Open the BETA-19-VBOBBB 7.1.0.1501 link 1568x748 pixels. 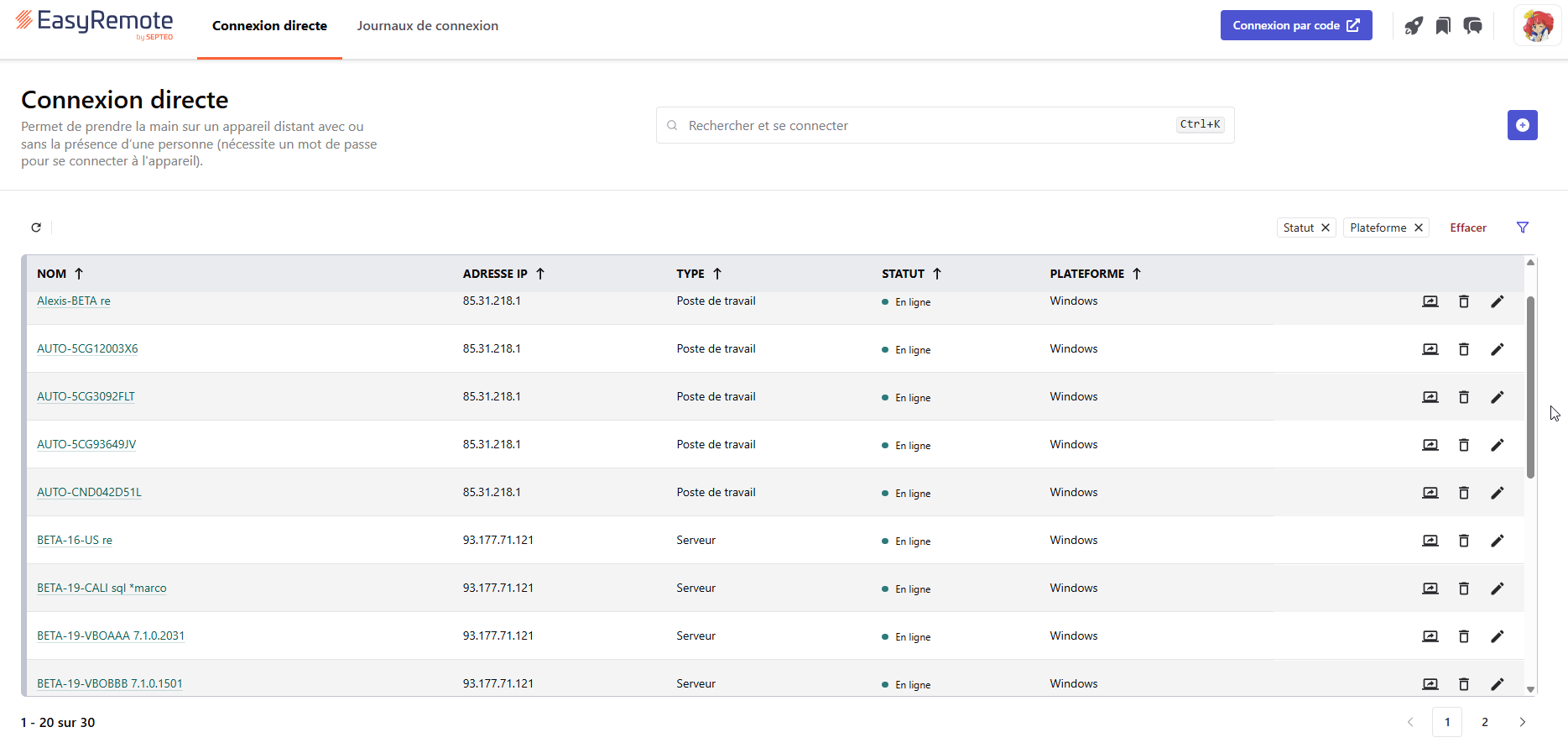[x=110, y=683]
